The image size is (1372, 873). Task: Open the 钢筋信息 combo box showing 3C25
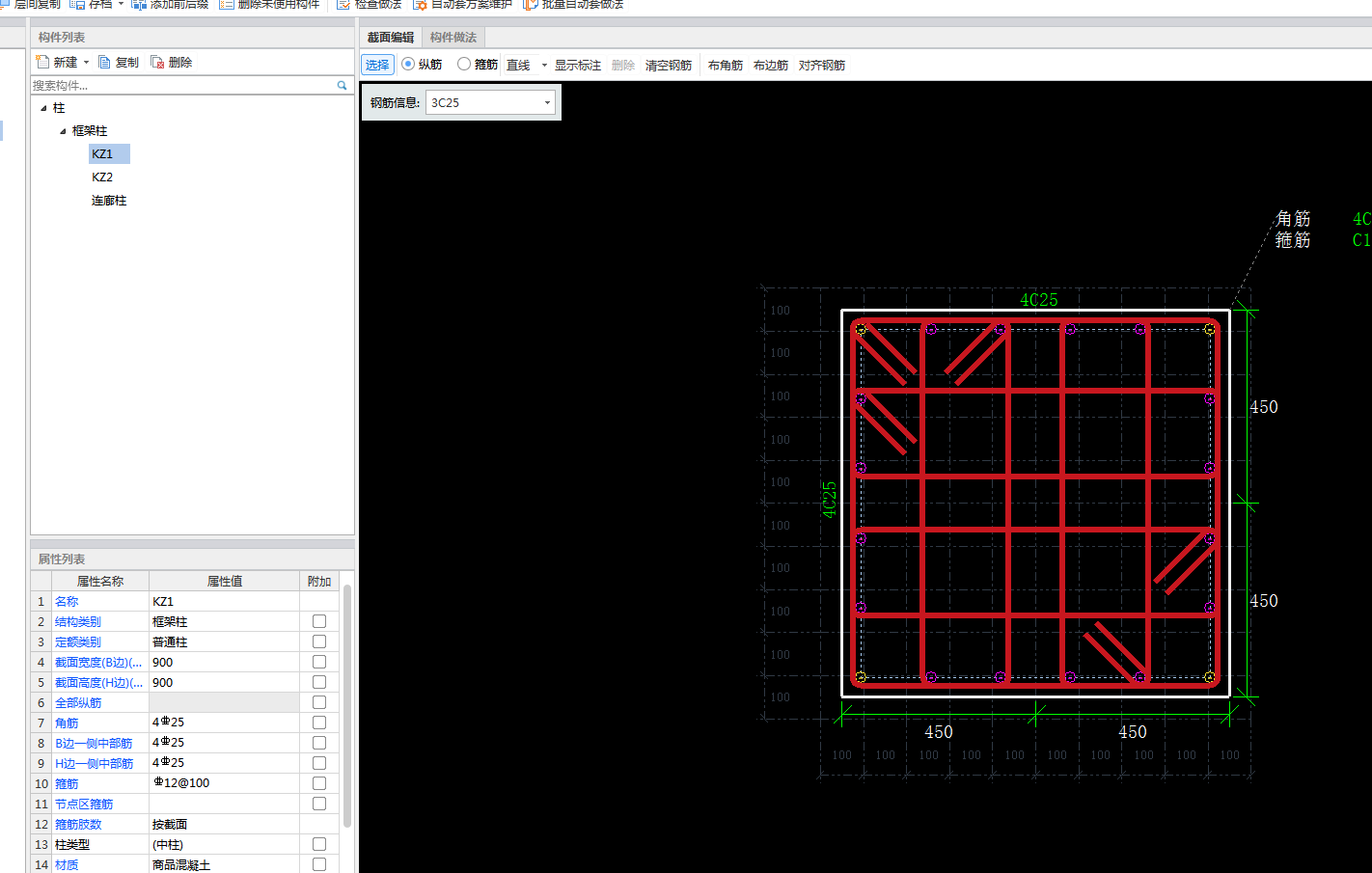[x=490, y=102]
